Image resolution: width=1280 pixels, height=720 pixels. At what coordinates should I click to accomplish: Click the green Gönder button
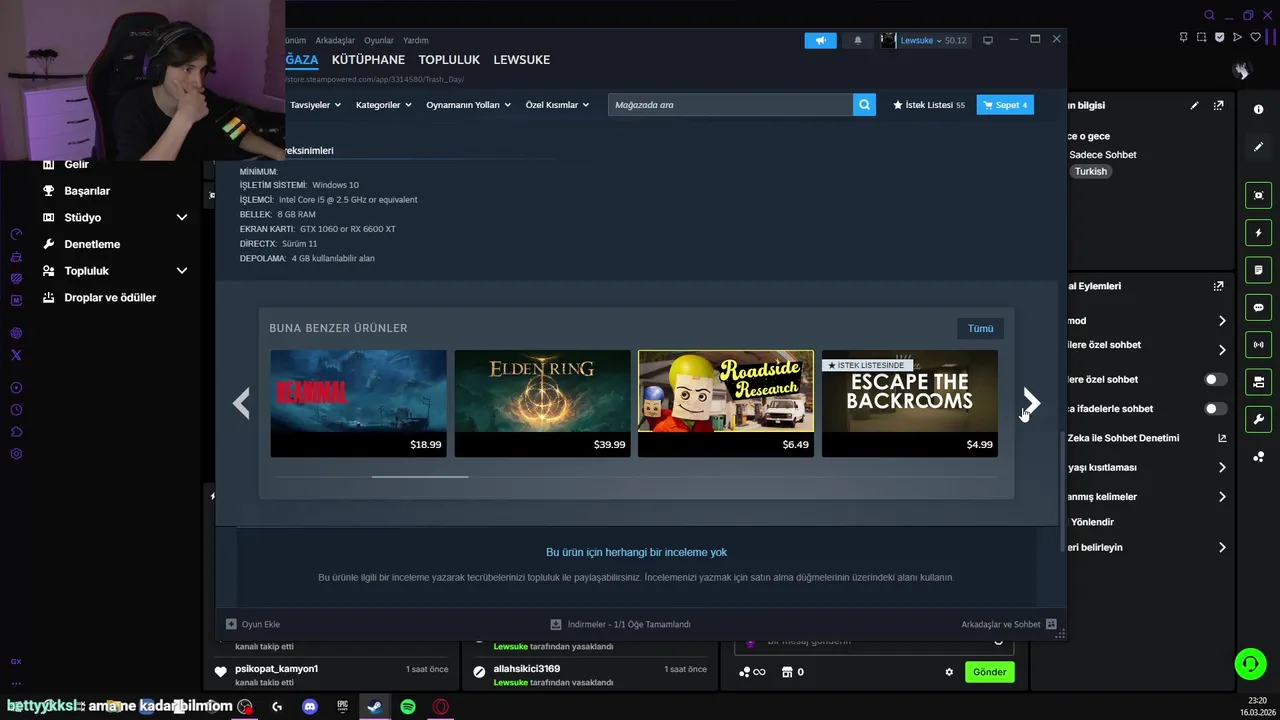(989, 672)
